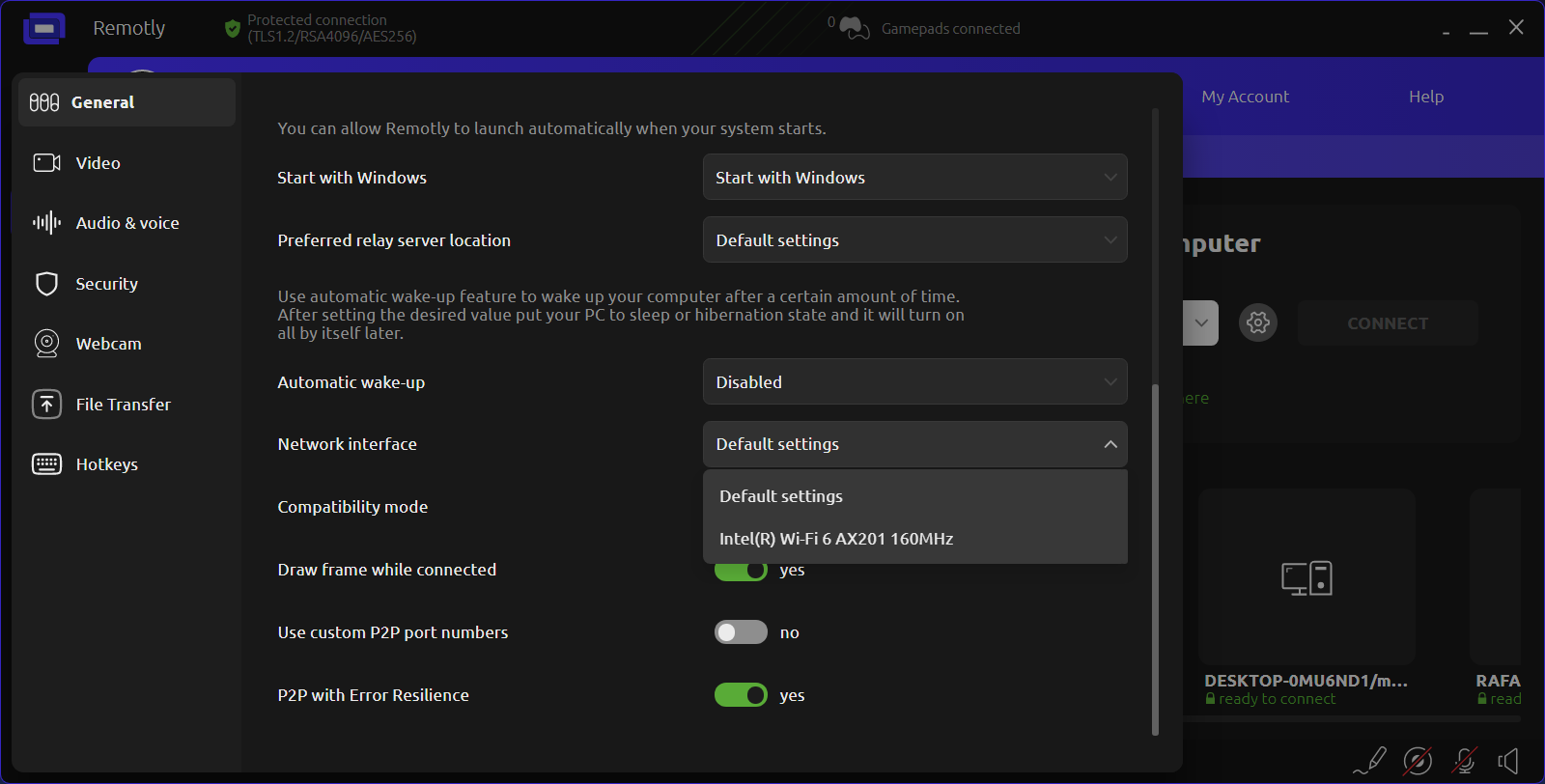
Task: Click the Hotkeys keyboard icon
Action: (x=47, y=464)
